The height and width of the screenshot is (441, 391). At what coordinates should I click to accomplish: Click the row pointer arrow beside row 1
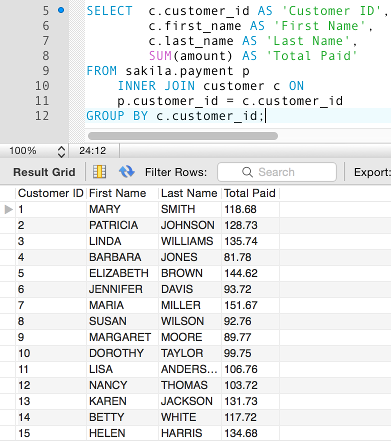(9, 209)
